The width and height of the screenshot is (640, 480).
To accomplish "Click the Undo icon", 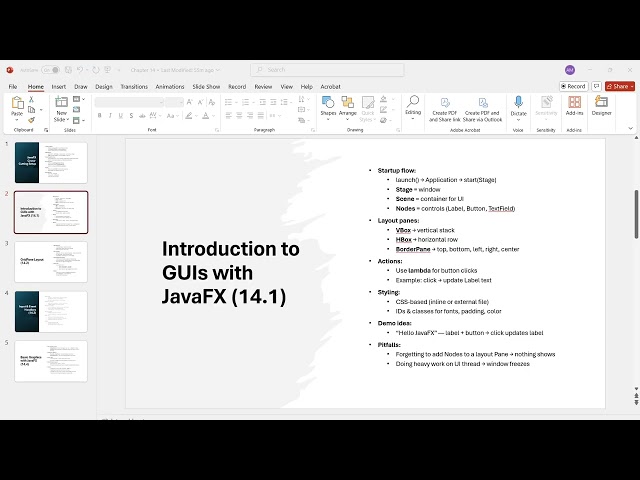I will click(x=80, y=70).
